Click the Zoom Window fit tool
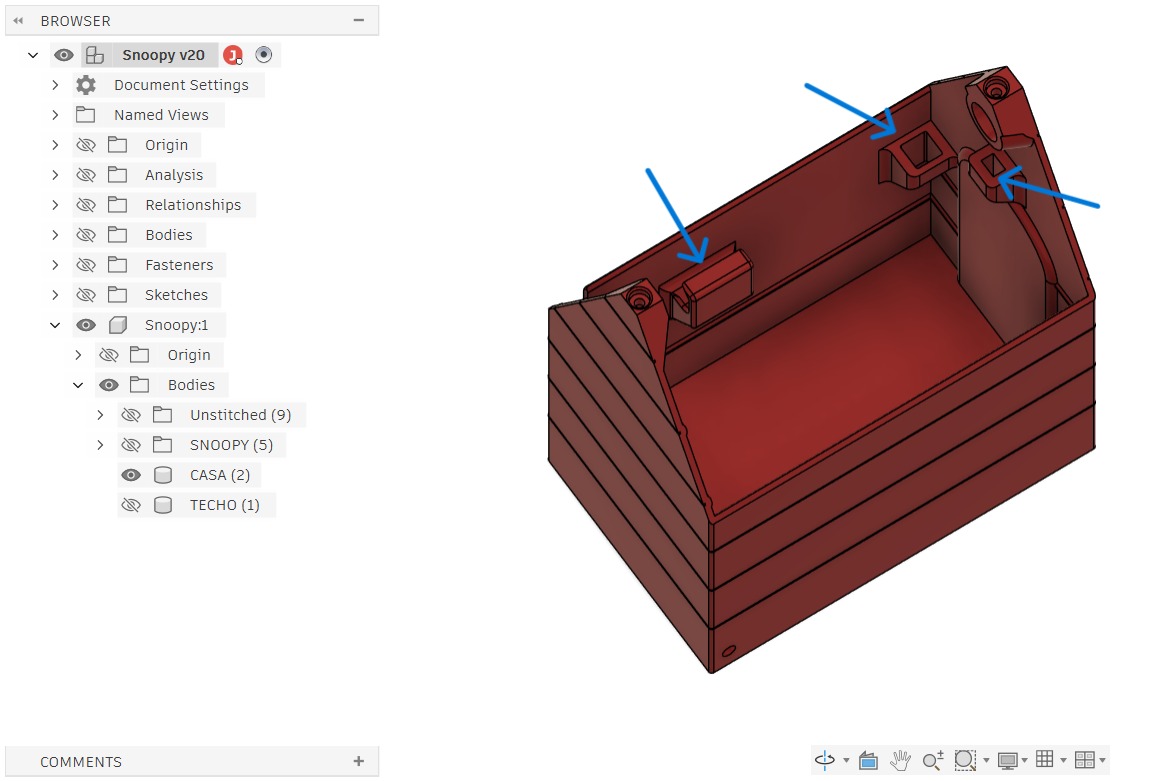This screenshot has height=781, width=1158. (x=965, y=760)
